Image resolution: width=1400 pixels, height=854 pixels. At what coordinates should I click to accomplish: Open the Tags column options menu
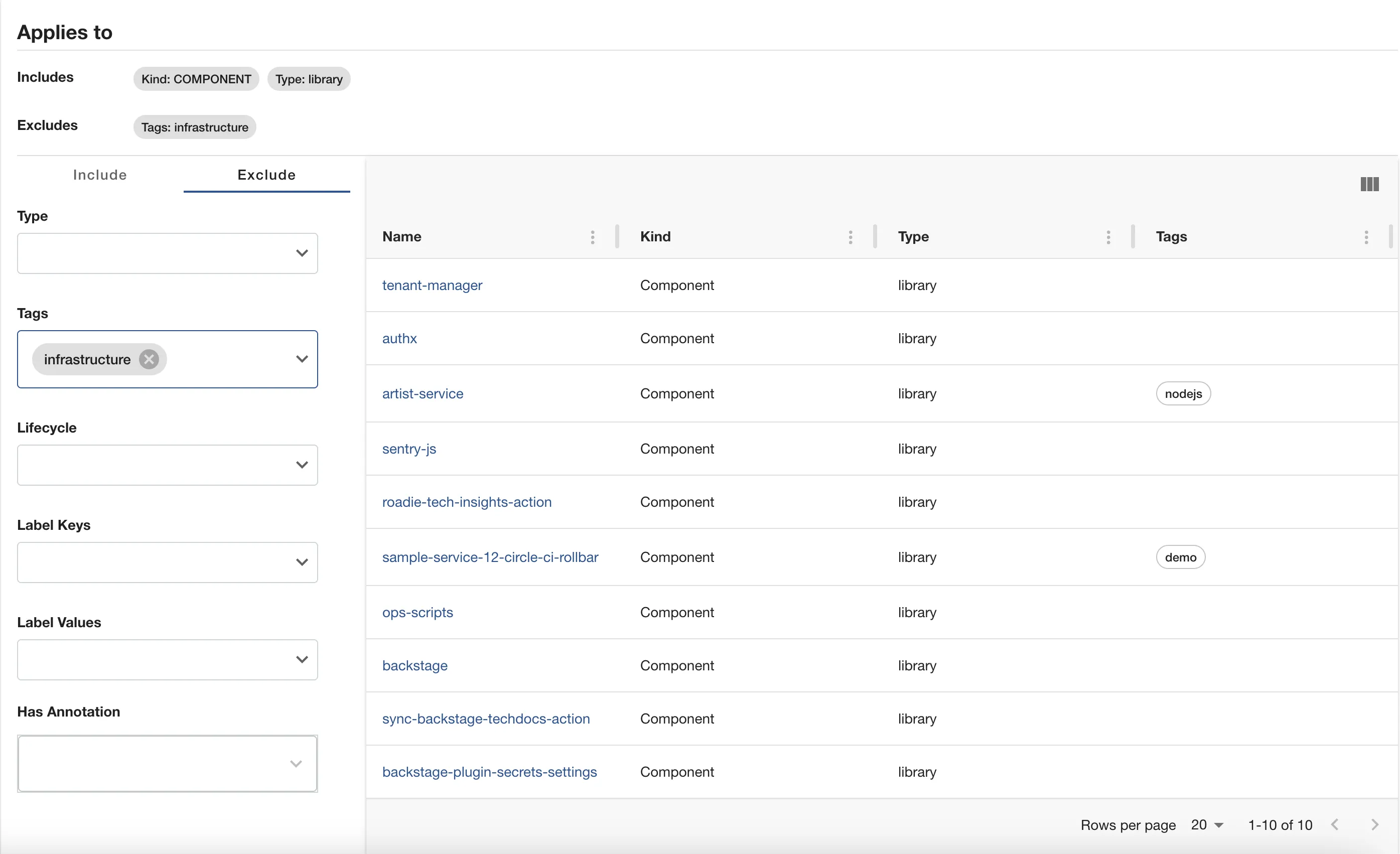pos(1366,237)
